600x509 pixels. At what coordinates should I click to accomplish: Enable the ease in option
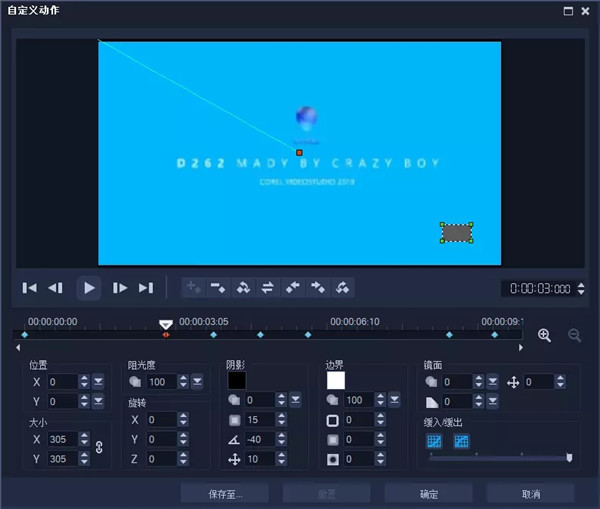point(435,441)
